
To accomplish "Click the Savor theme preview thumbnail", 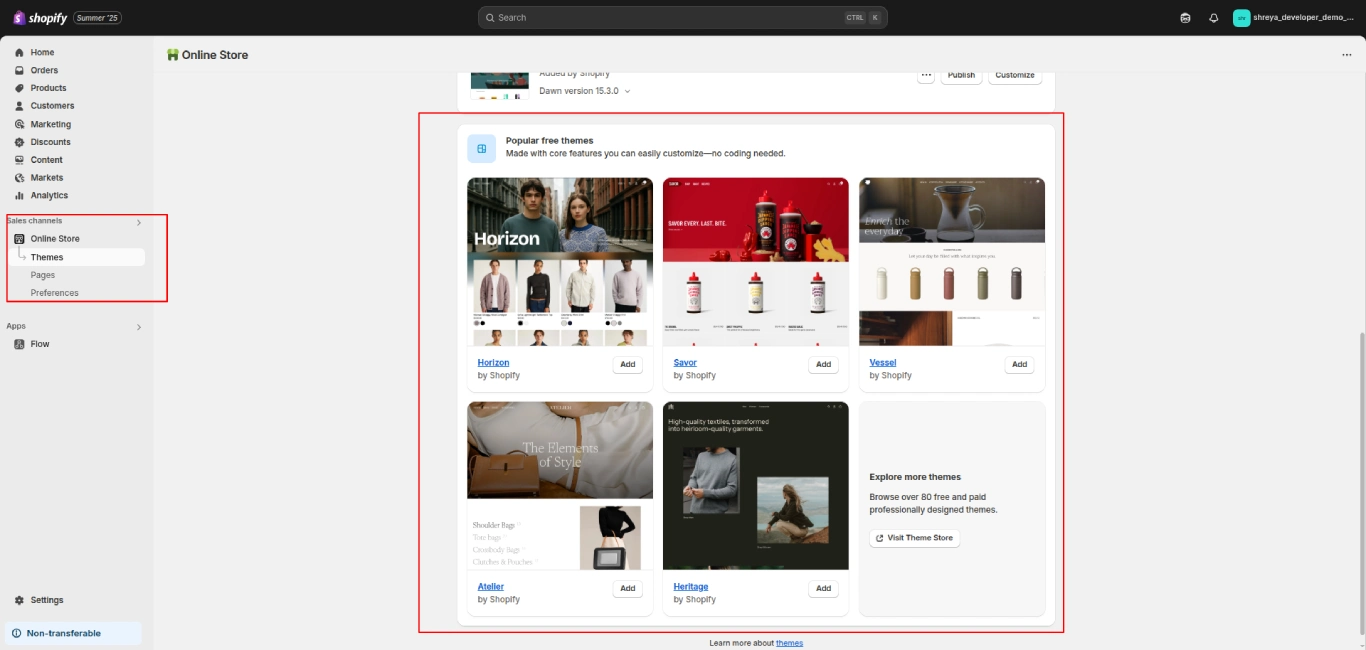I will (755, 262).
